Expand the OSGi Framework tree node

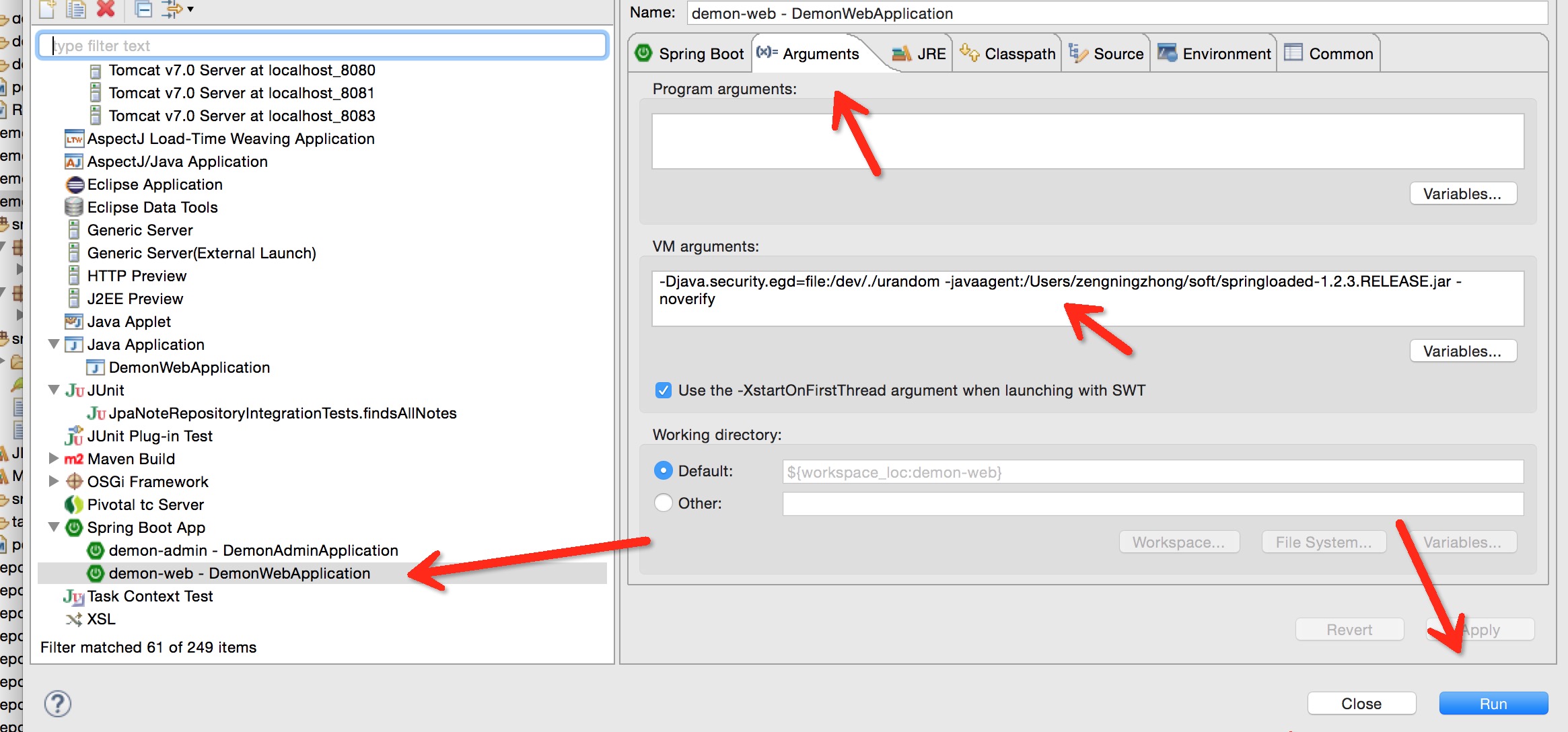pyautogui.click(x=54, y=481)
